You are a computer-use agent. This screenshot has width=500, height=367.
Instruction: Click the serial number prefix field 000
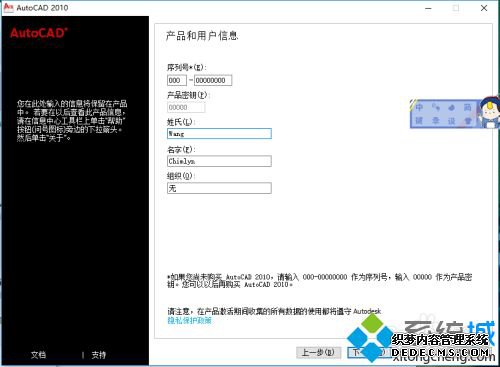[177, 80]
